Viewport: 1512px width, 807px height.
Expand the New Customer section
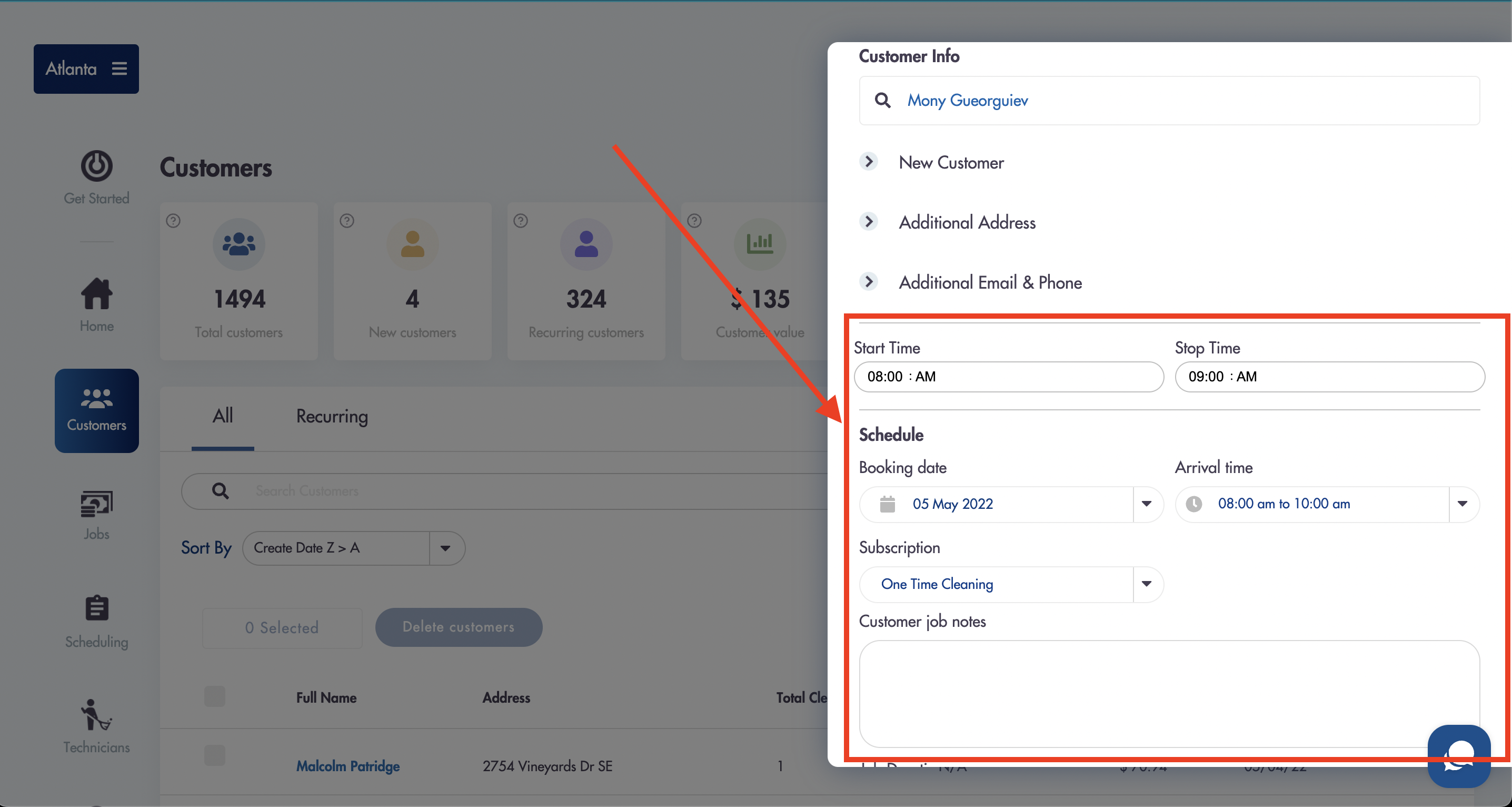869,162
